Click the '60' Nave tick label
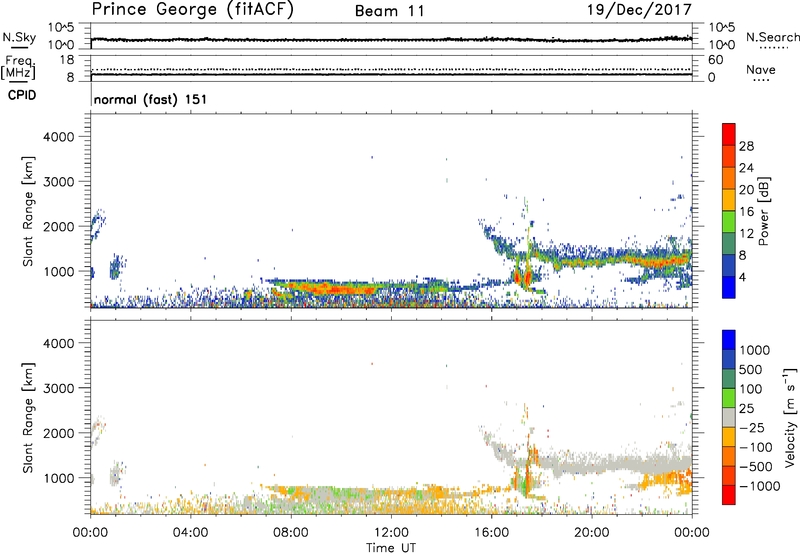The height and width of the screenshot is (554, 800). coord(715,60)
